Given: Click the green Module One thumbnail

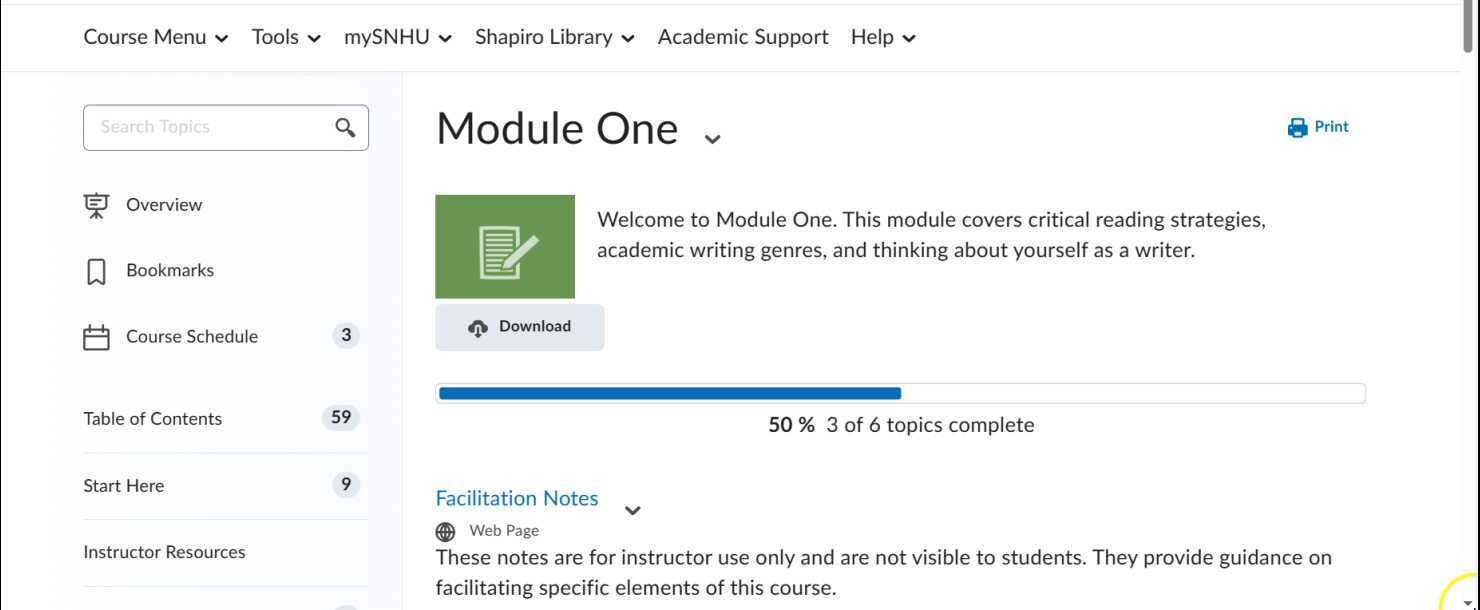Looking at the screenshot, I should click(x=505, y=246).
